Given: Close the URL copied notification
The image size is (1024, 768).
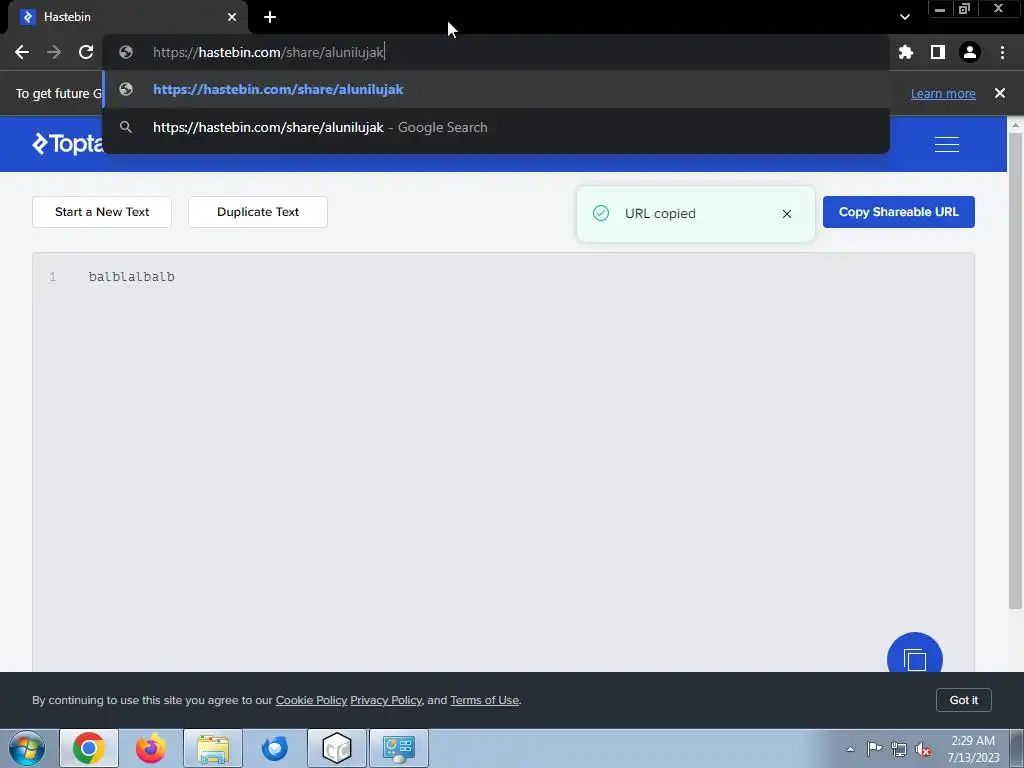Looking at the screenshot, I should pos(786,214).
